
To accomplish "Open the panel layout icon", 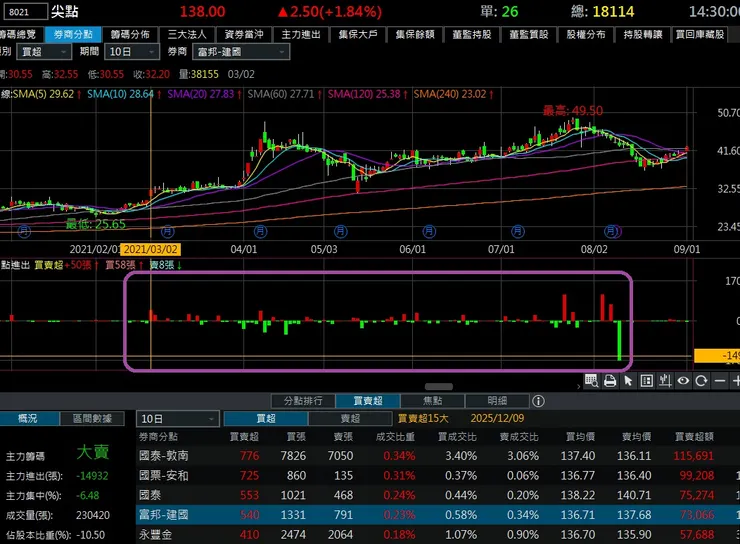I will click(647, 380).
